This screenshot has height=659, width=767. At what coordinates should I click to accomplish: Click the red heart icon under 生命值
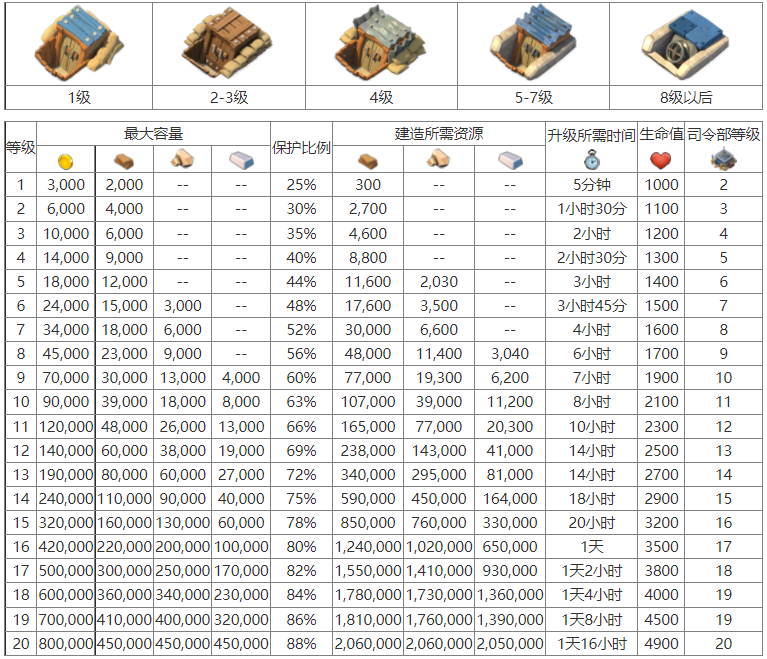click(x=660, y=160)
